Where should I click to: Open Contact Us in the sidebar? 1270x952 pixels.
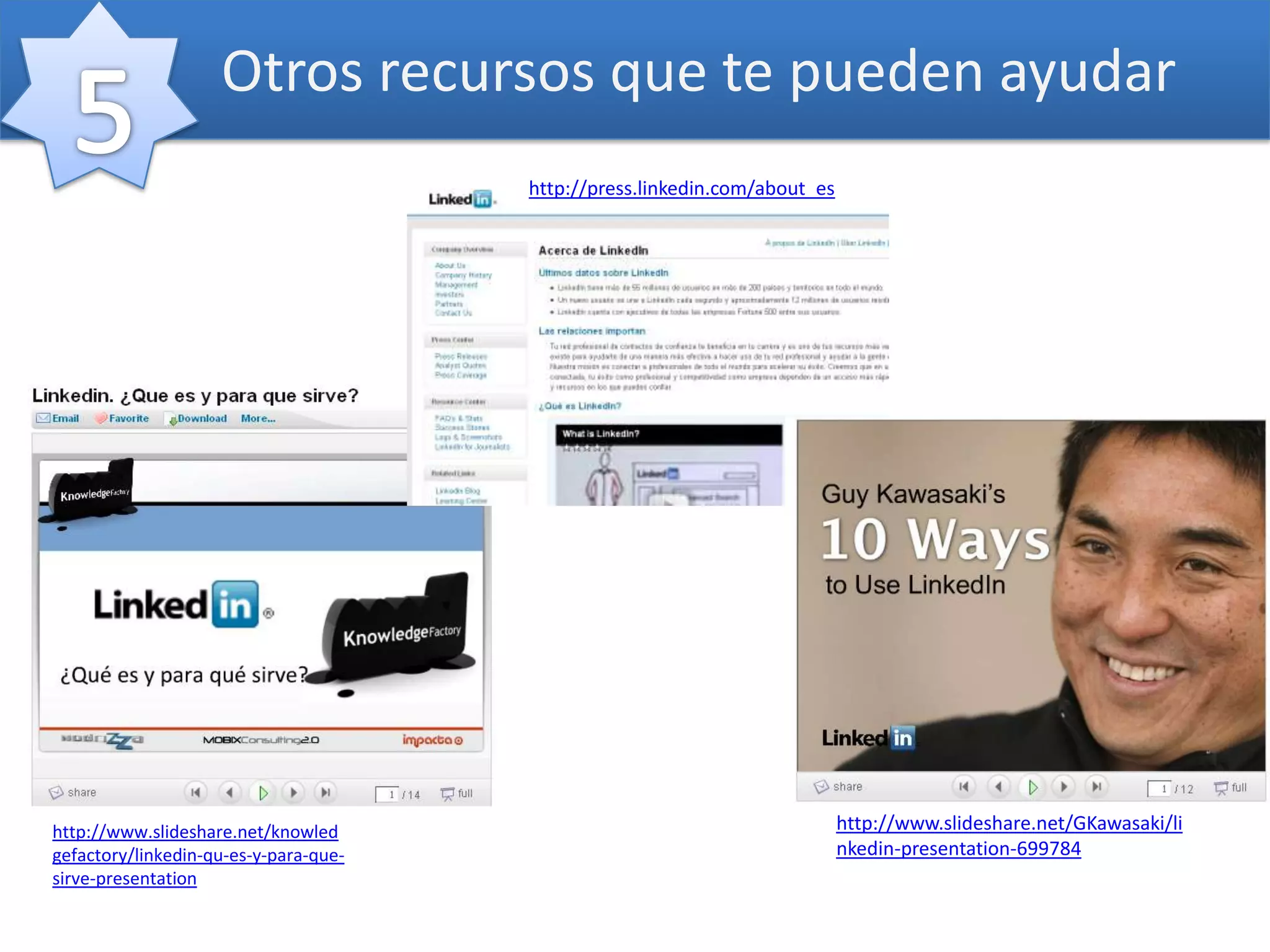[453, 313]
